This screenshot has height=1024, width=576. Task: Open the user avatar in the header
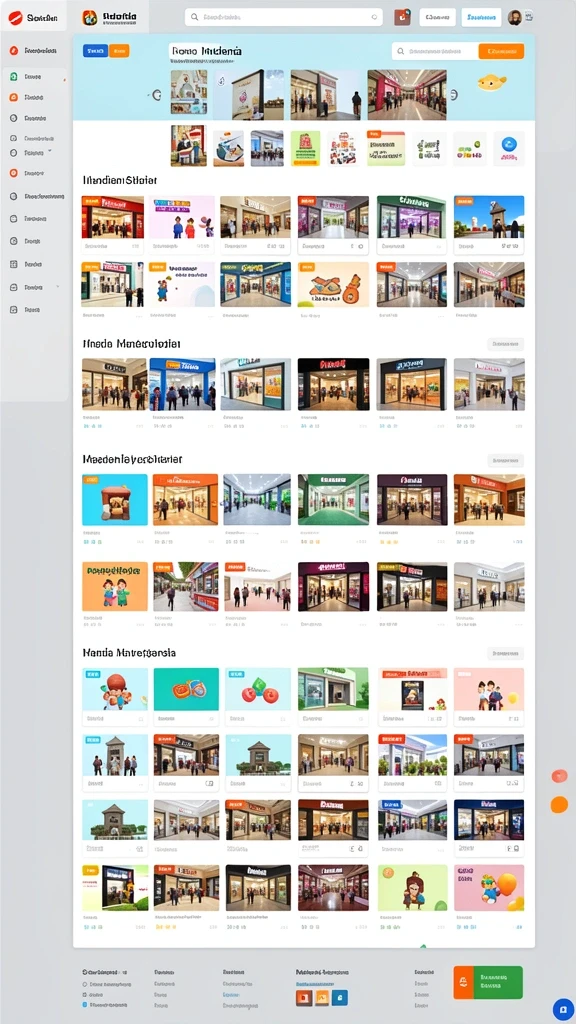pos(515,18)
